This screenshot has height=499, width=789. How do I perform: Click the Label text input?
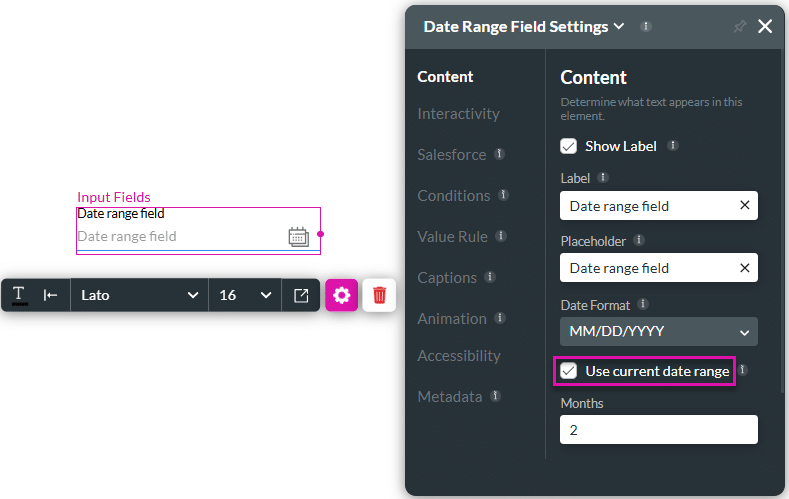tap(659, 205)
